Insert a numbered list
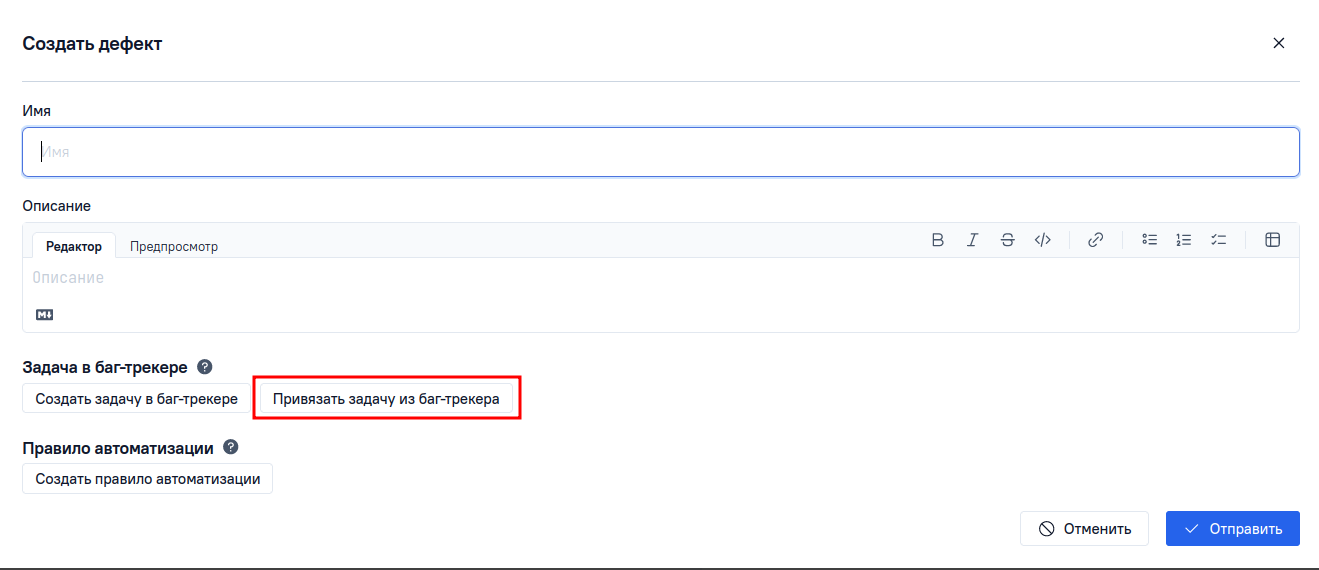Image resolution: width=1319 pixels, height=570 pixels. tap(1183, 240)
